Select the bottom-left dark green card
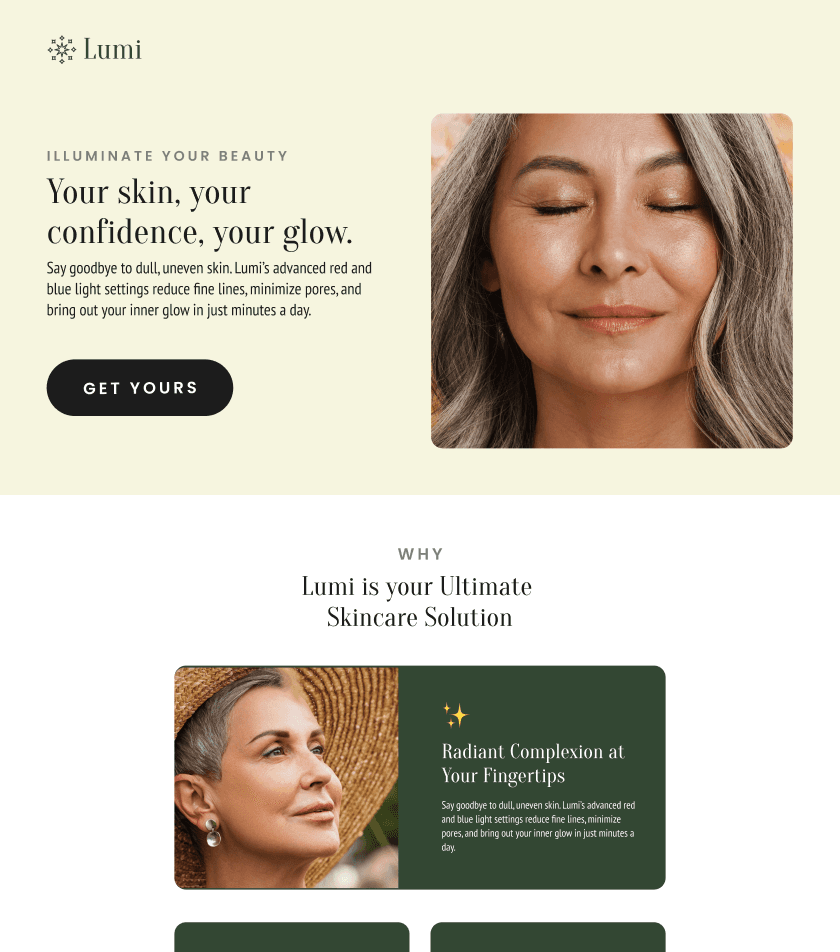This screenshot has width=840, height=952. point(292,937)
